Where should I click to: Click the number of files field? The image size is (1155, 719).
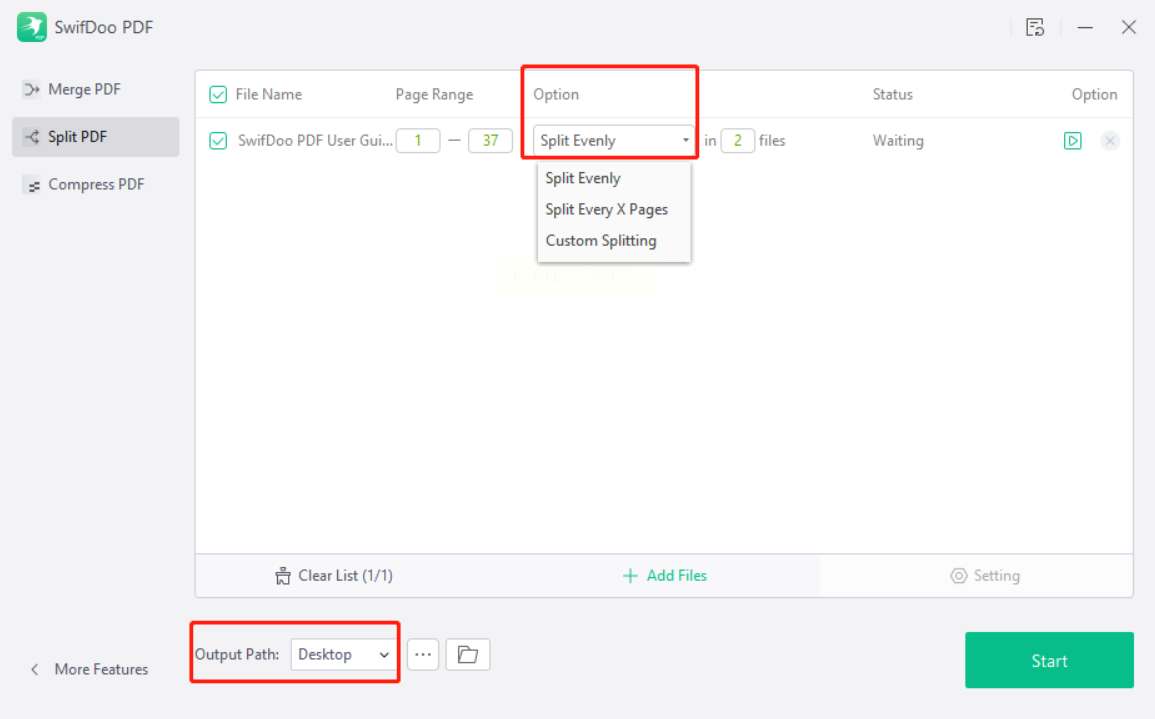737,141
